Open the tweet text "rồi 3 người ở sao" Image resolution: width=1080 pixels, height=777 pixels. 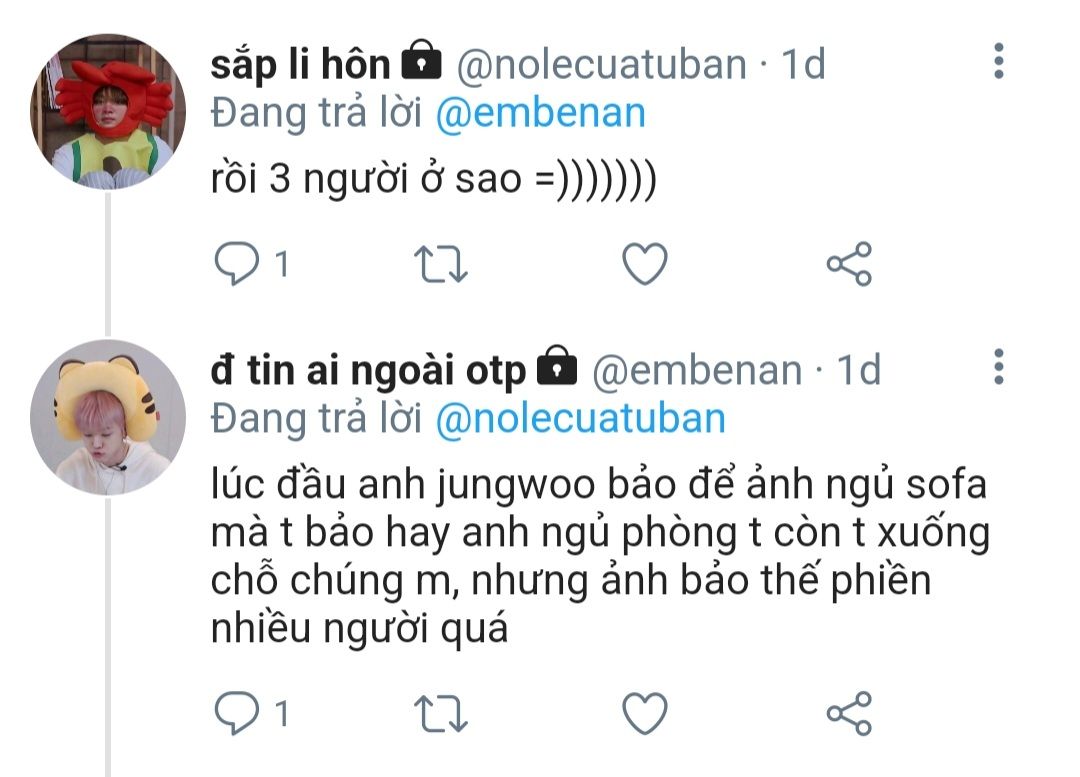433,182
